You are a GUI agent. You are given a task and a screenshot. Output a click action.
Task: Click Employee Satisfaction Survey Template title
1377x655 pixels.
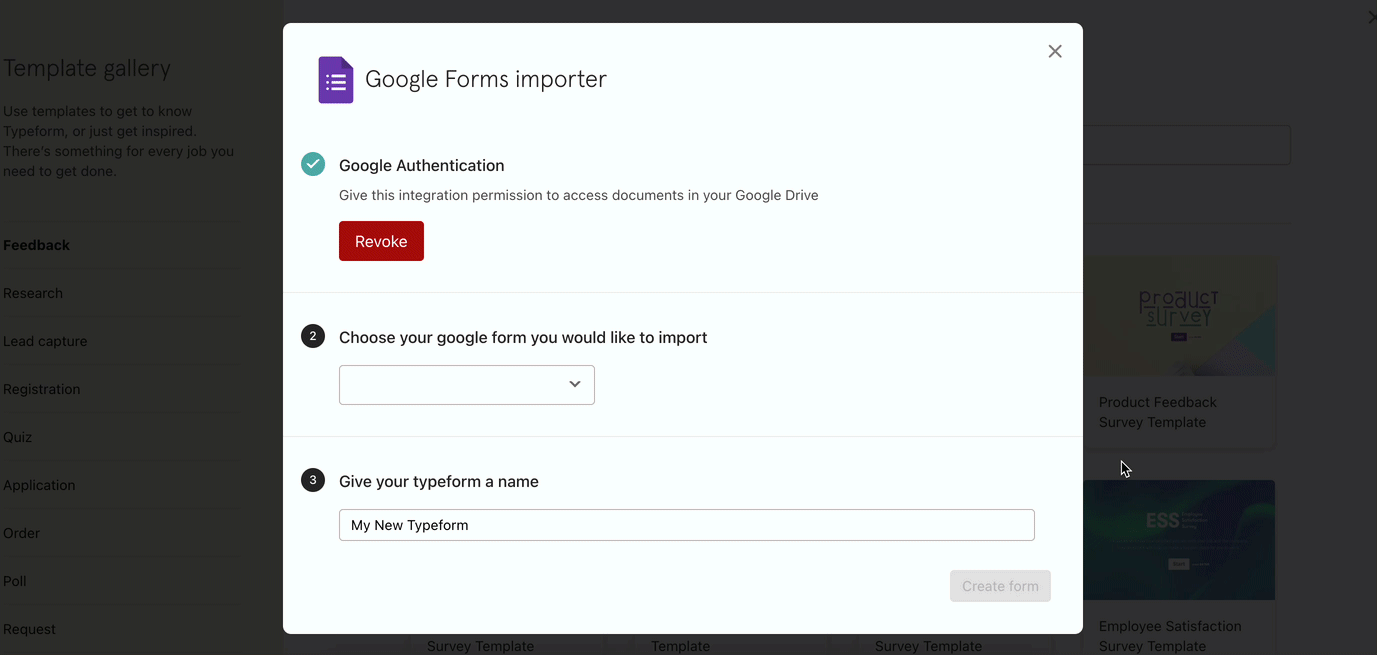coord(1170,636)
